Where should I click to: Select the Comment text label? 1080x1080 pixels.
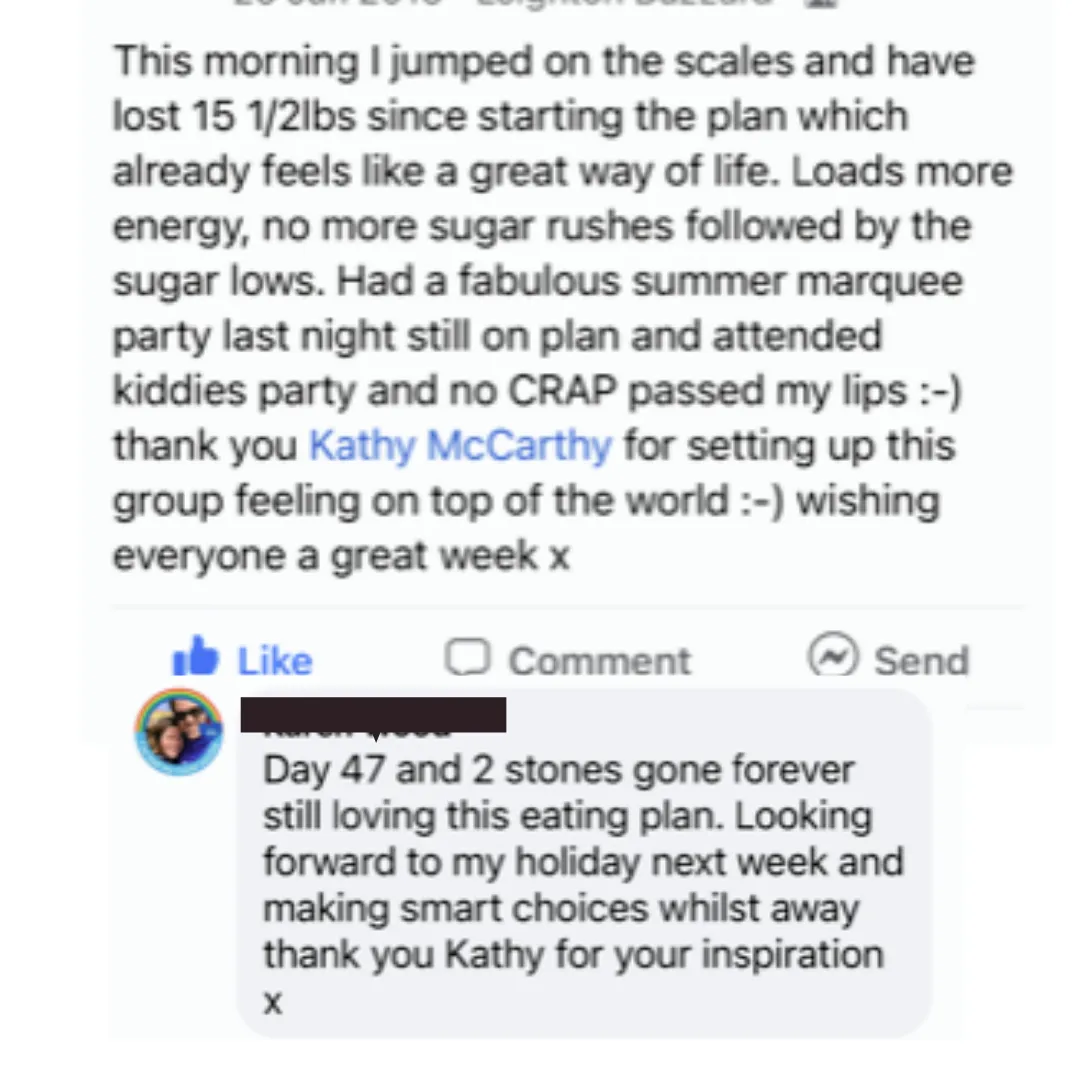(599, 661)
